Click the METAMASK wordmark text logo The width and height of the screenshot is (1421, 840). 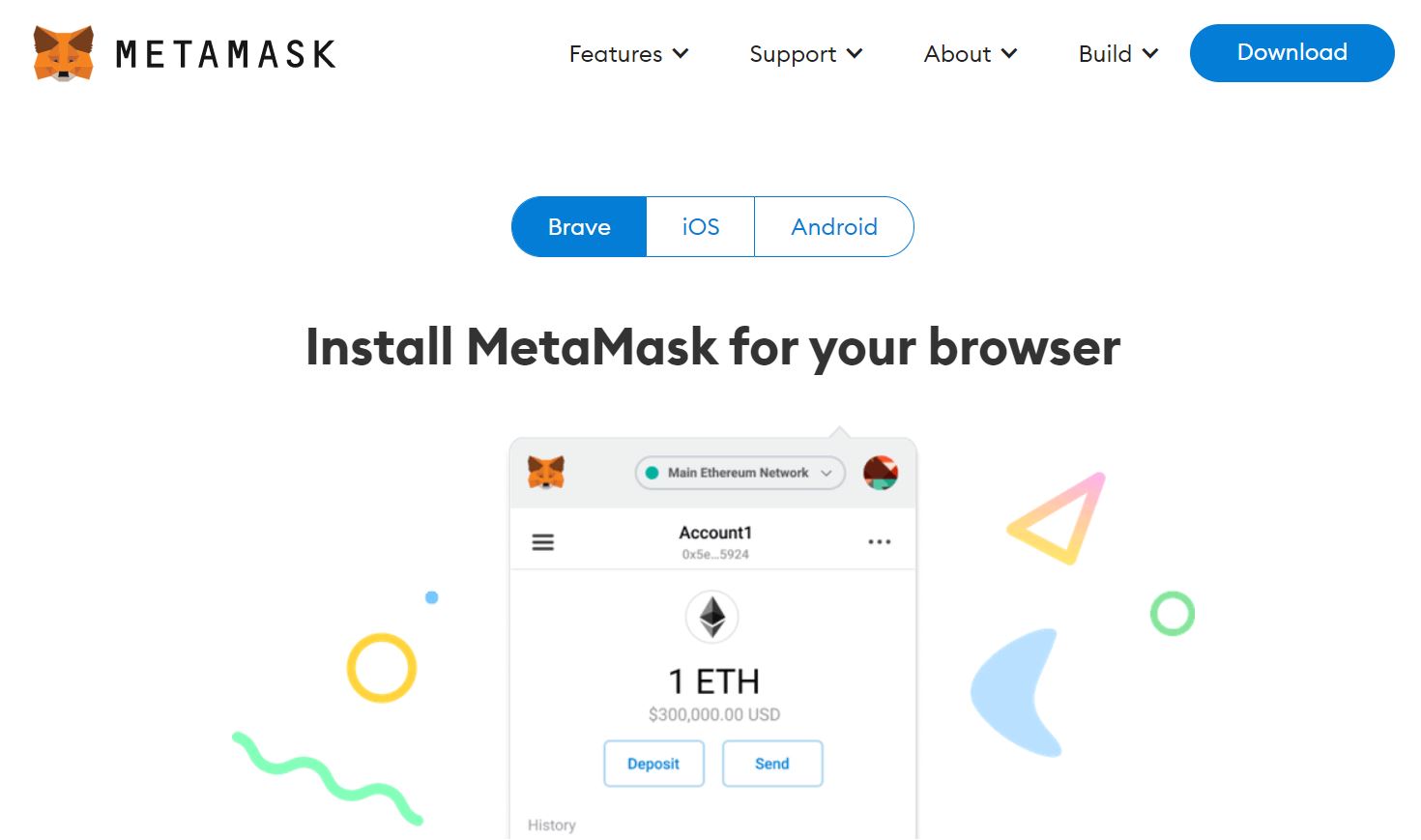pyautogui.click(x=226, y=54)
